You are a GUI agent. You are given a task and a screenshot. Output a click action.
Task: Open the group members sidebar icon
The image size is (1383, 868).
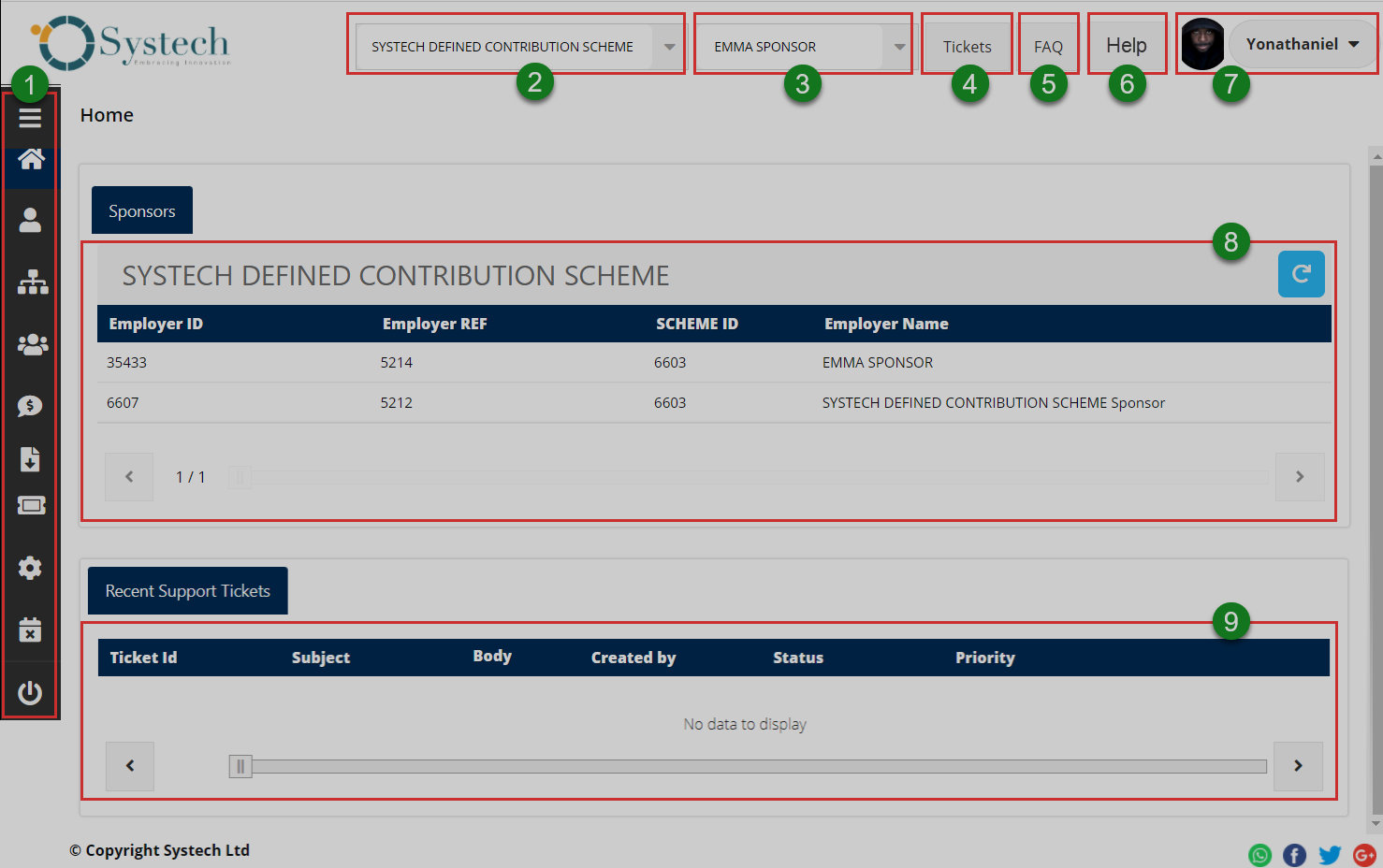point(32,345)
